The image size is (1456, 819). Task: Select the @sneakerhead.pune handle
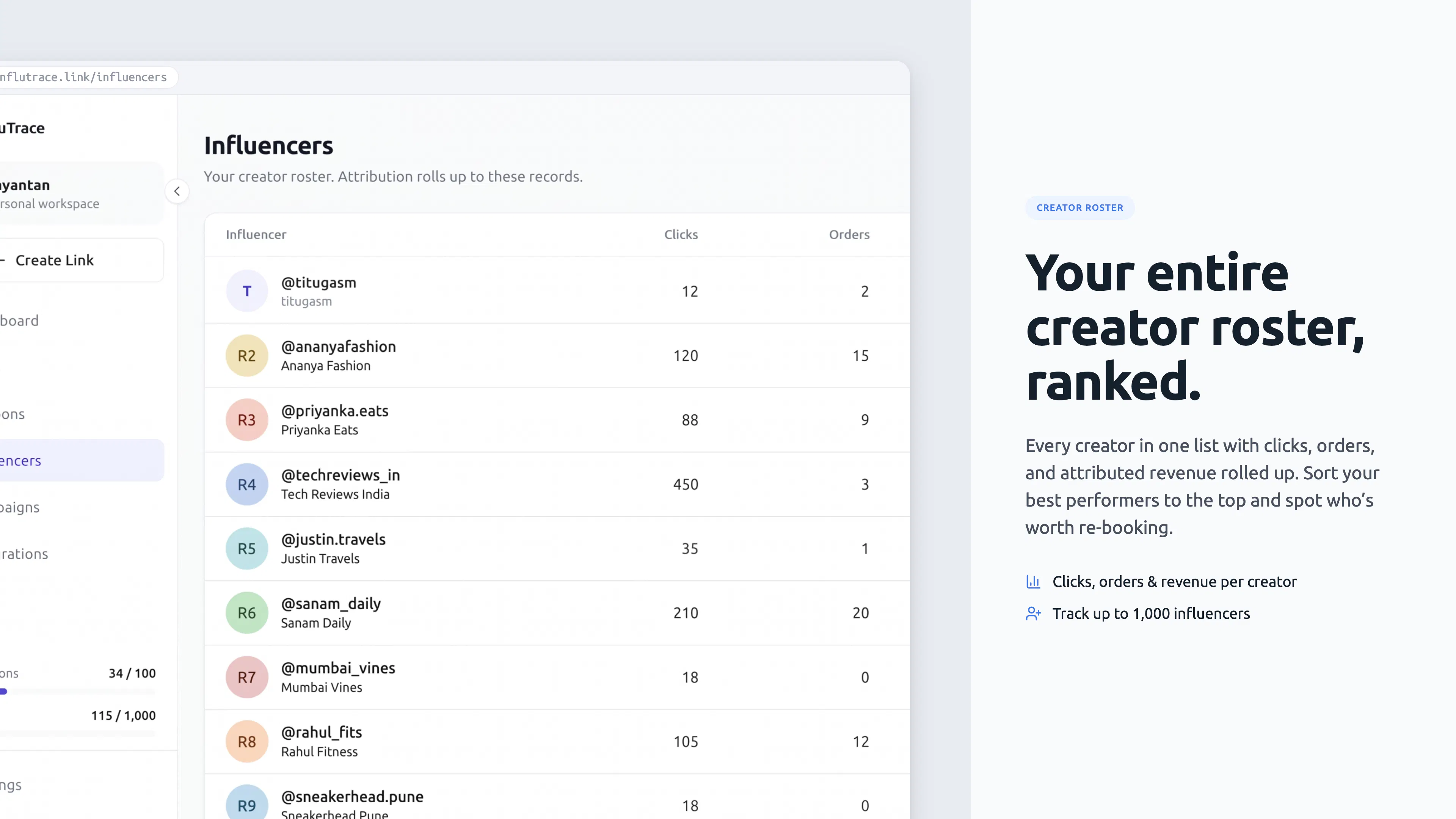[352, 797]
